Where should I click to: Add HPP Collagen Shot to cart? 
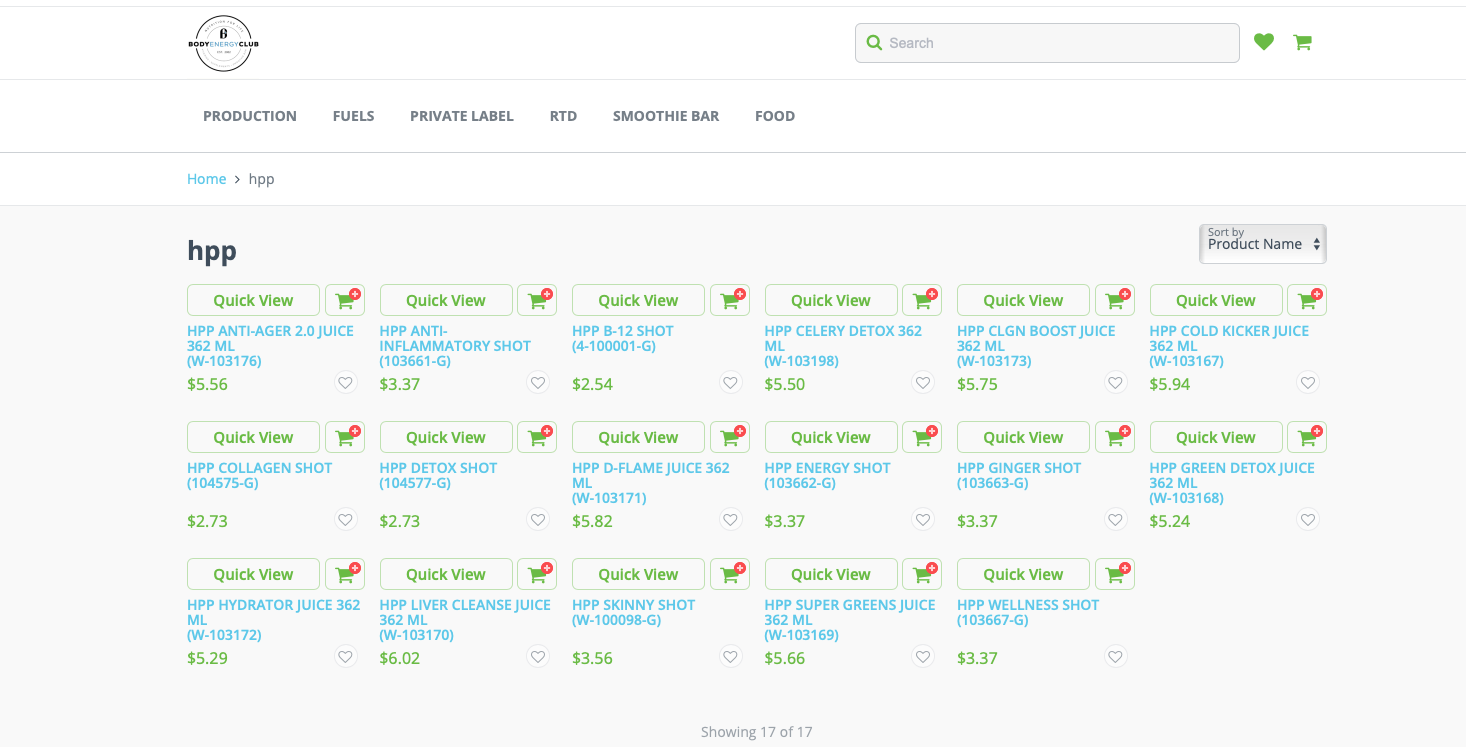[344, 437]
